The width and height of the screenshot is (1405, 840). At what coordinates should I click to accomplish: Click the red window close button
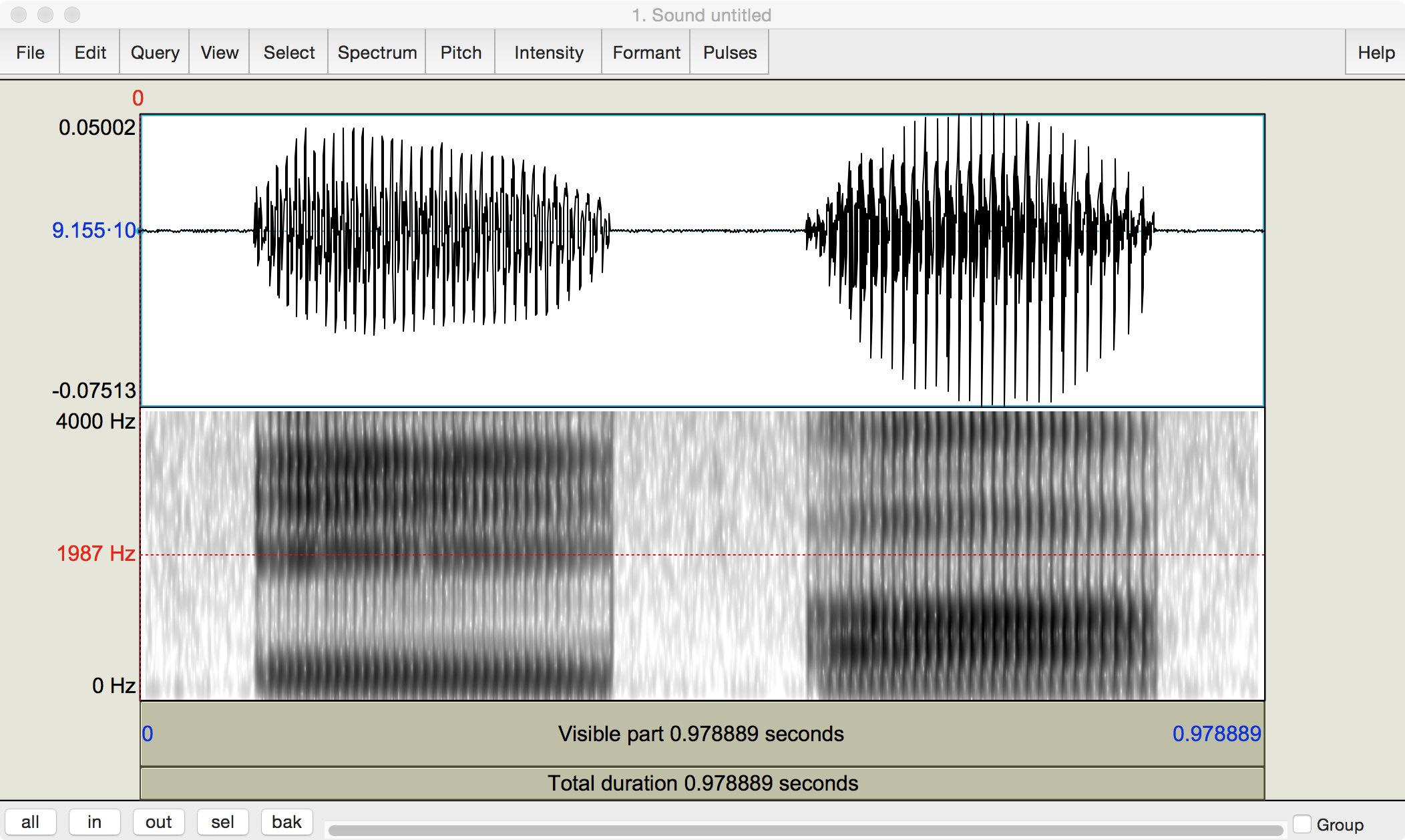[x=19, y=14]
